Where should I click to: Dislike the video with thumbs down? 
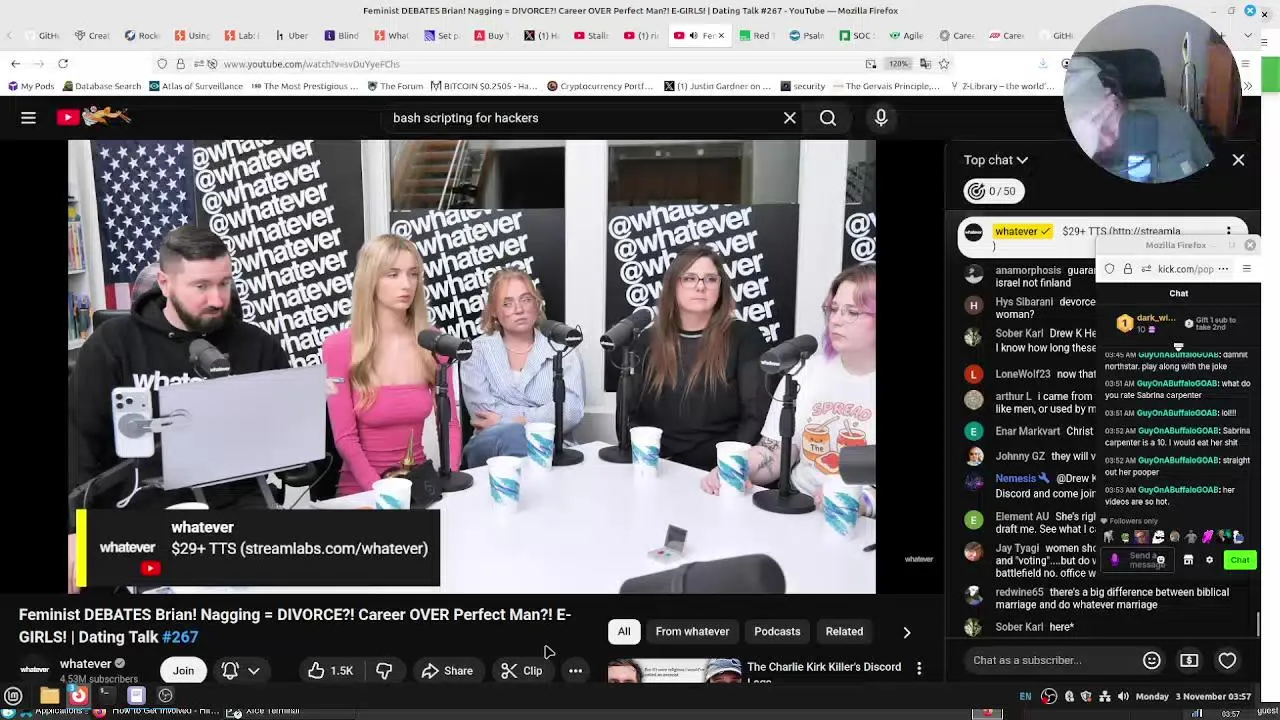point(384,671)
